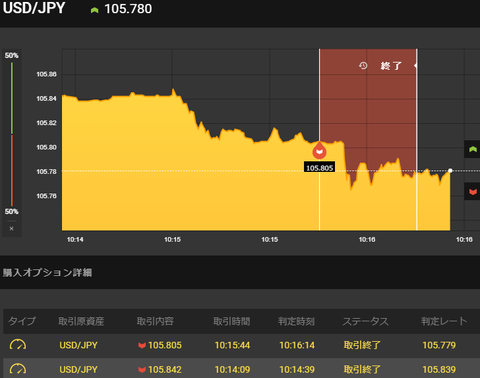Click red arrow beside 105.805 entry
This screenshot has width=480, height=378.
(x=142, y=345)
